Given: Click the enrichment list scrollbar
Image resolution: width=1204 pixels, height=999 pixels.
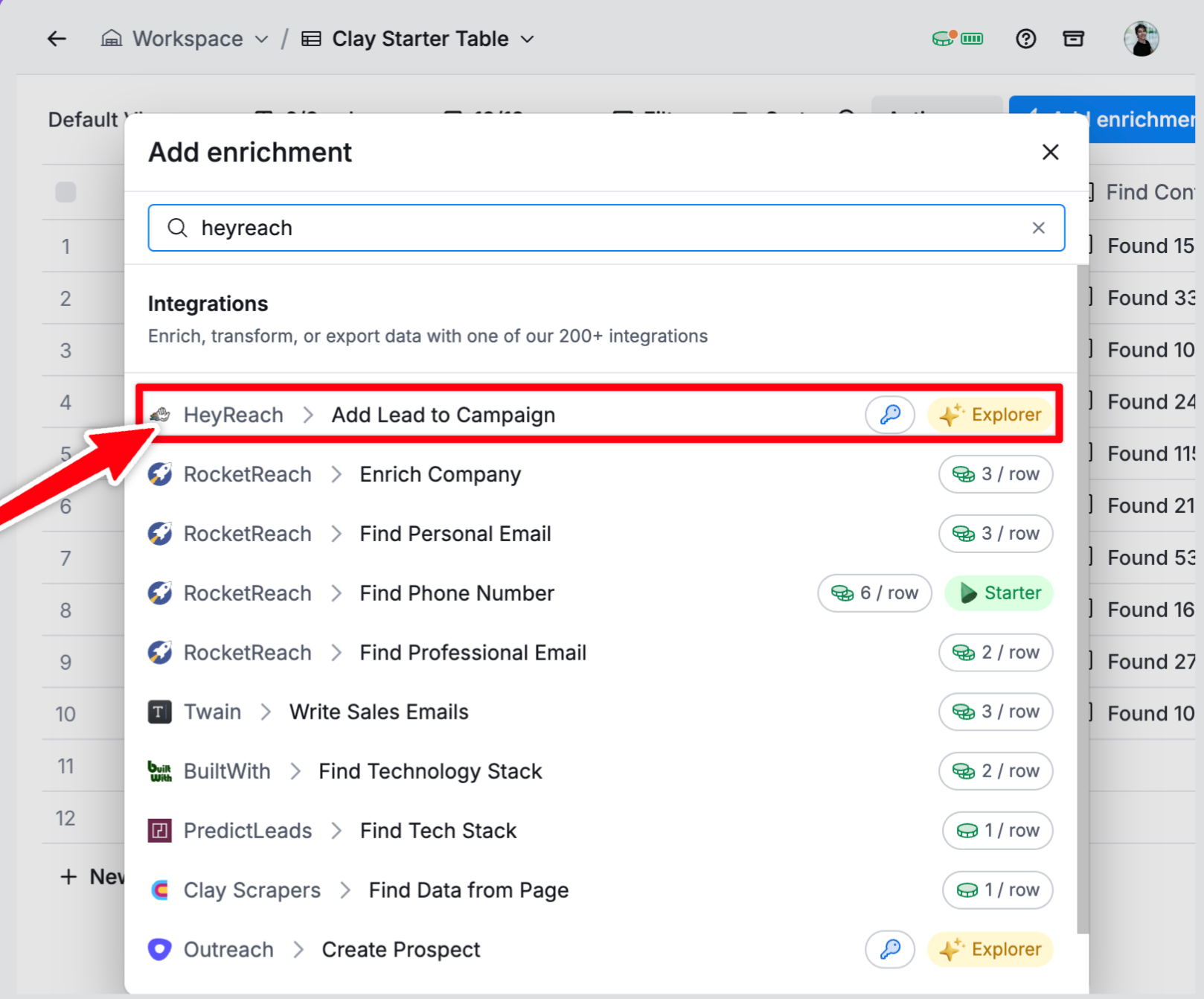Looking at the screenshot, I should [x=1083, y=599].
